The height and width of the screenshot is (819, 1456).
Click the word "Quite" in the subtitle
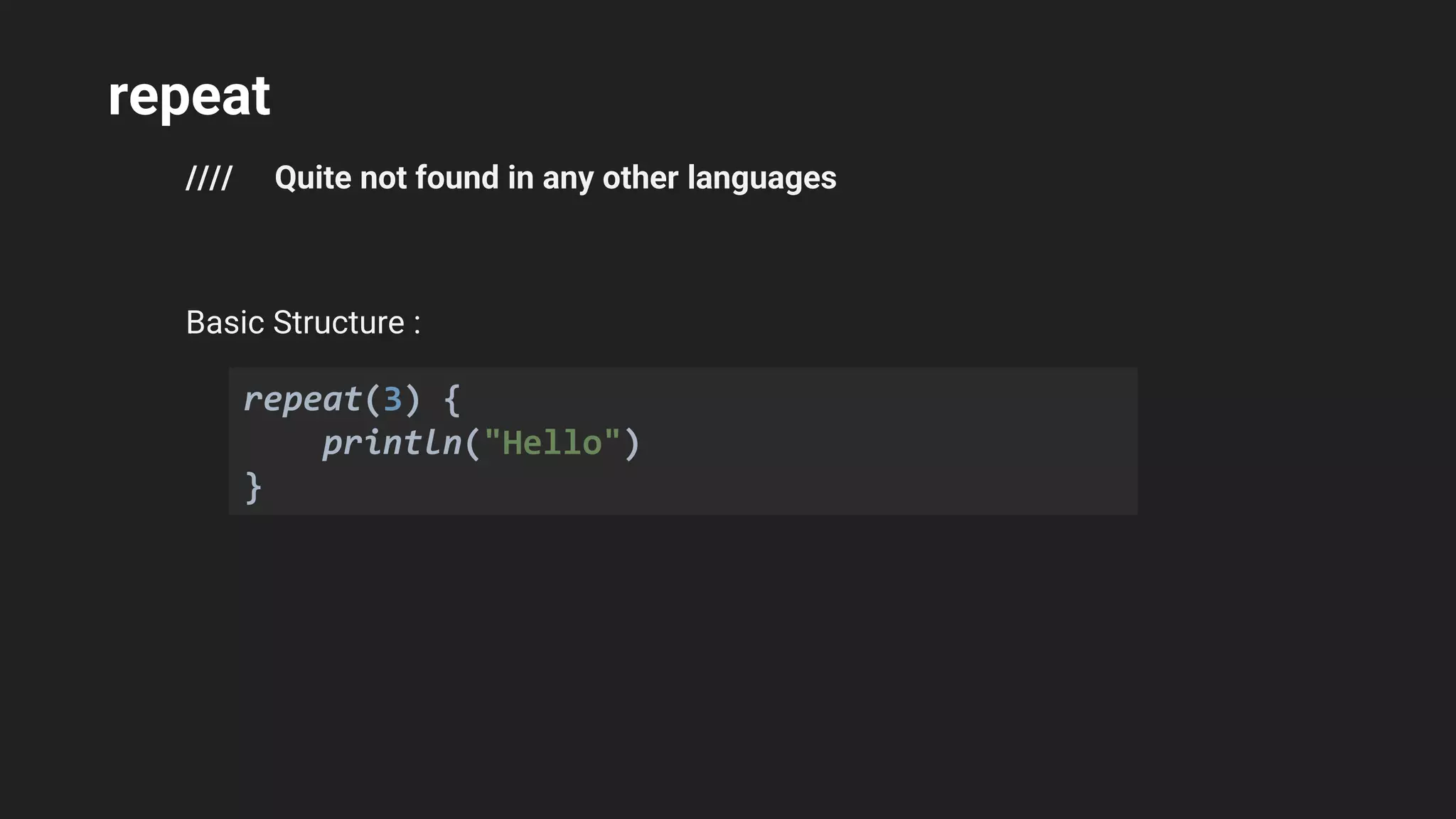tap(313, 178)
